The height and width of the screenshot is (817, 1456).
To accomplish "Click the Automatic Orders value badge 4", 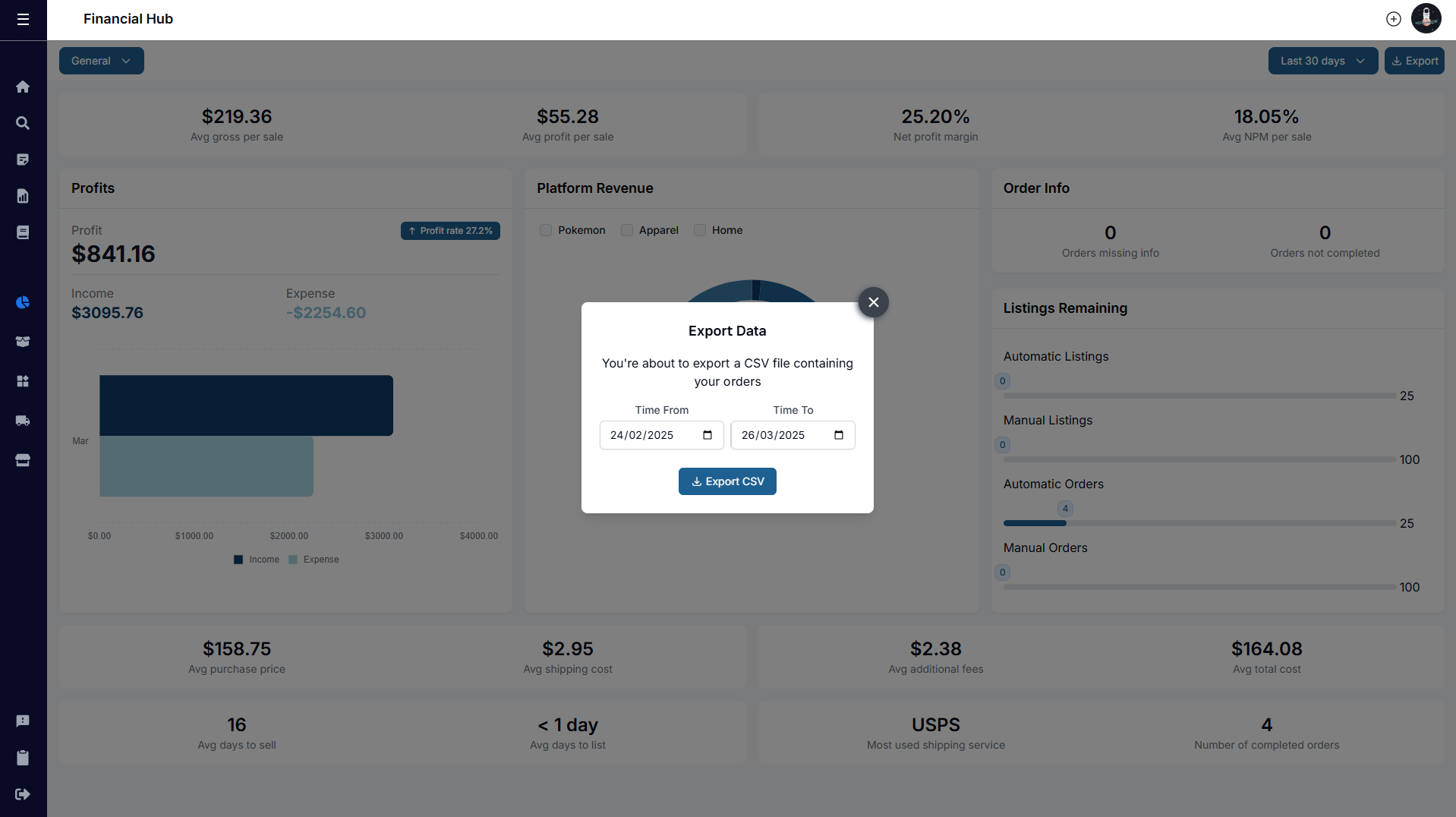I will click(x=1065, y=509).
